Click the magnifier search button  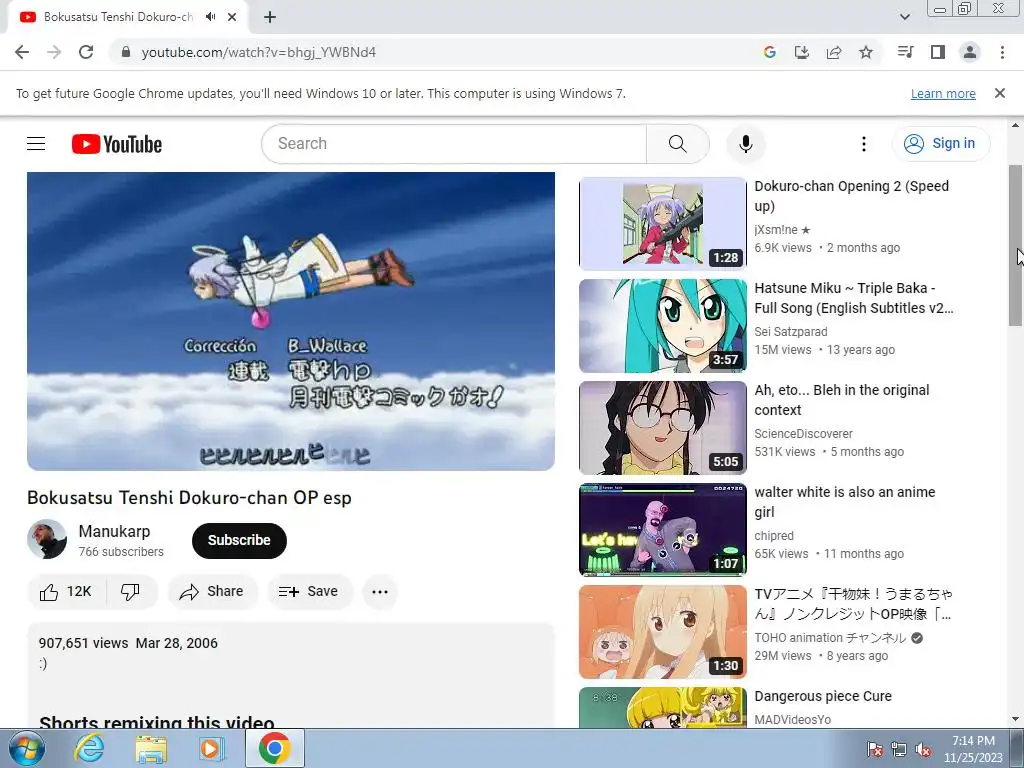click(x=678, y=144)
